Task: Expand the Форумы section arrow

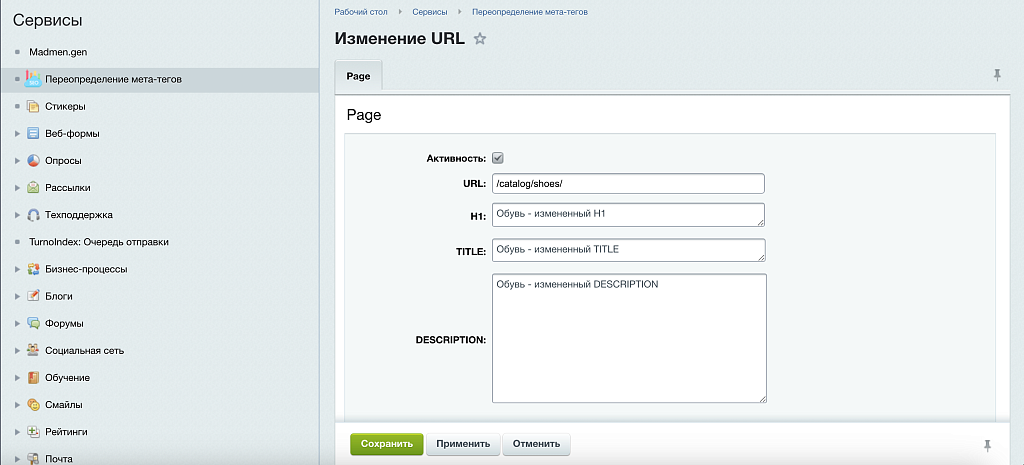Action: click(x=17, y=323)
